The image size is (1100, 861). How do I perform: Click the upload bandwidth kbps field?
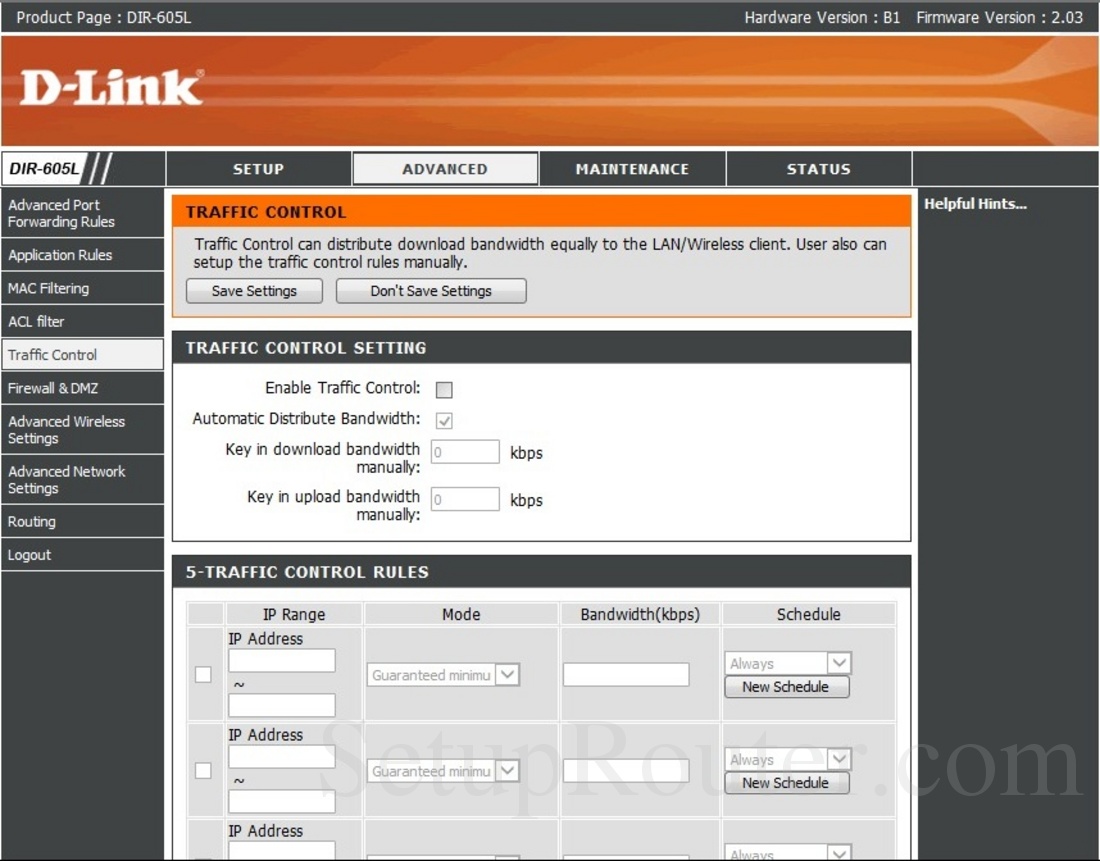pos(465,500)
